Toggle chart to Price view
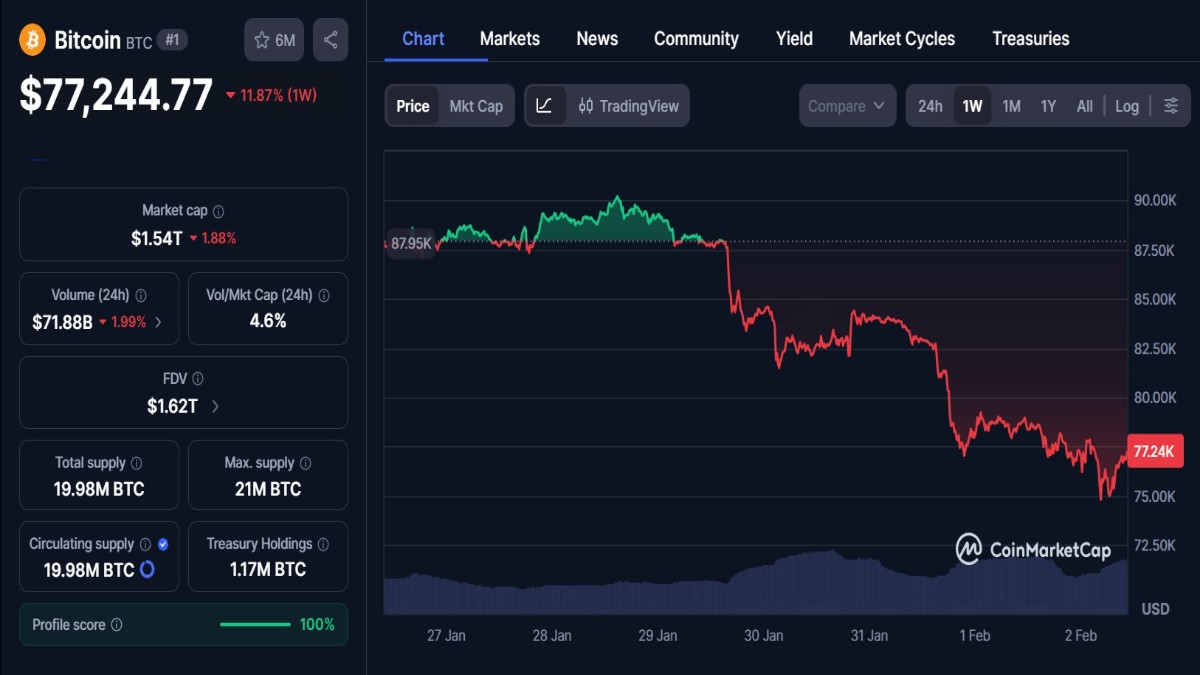Image resolution: width=1200 pixels, height=675 pixels. pos(412,106)
